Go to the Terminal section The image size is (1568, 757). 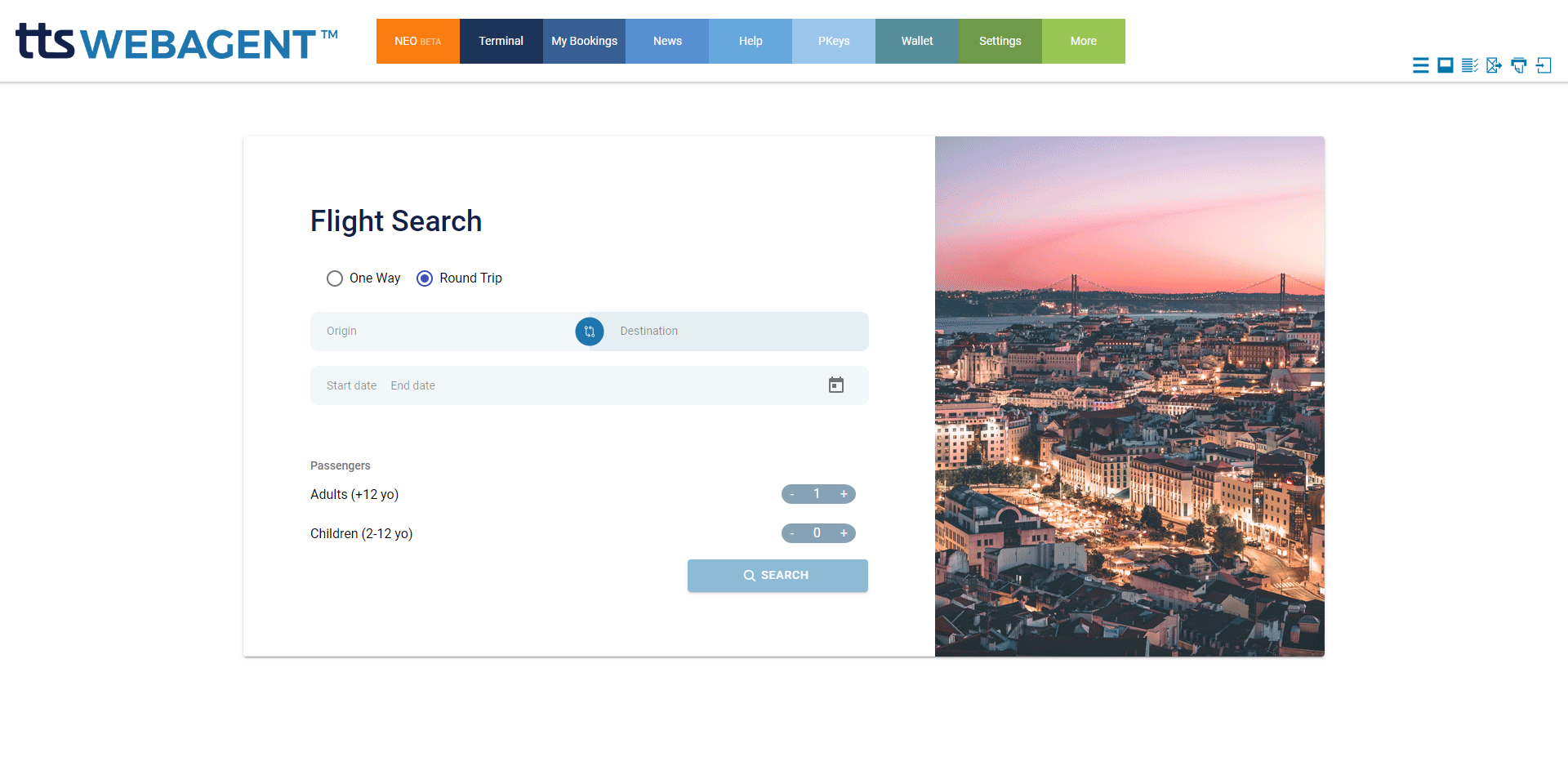point(501,41)
